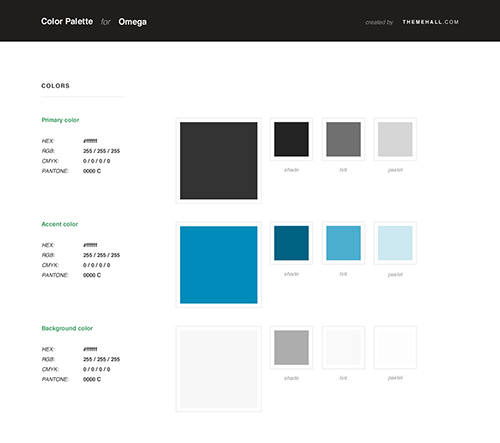
Task: Select the primary color shade swatch
Action: click(291, 139)
